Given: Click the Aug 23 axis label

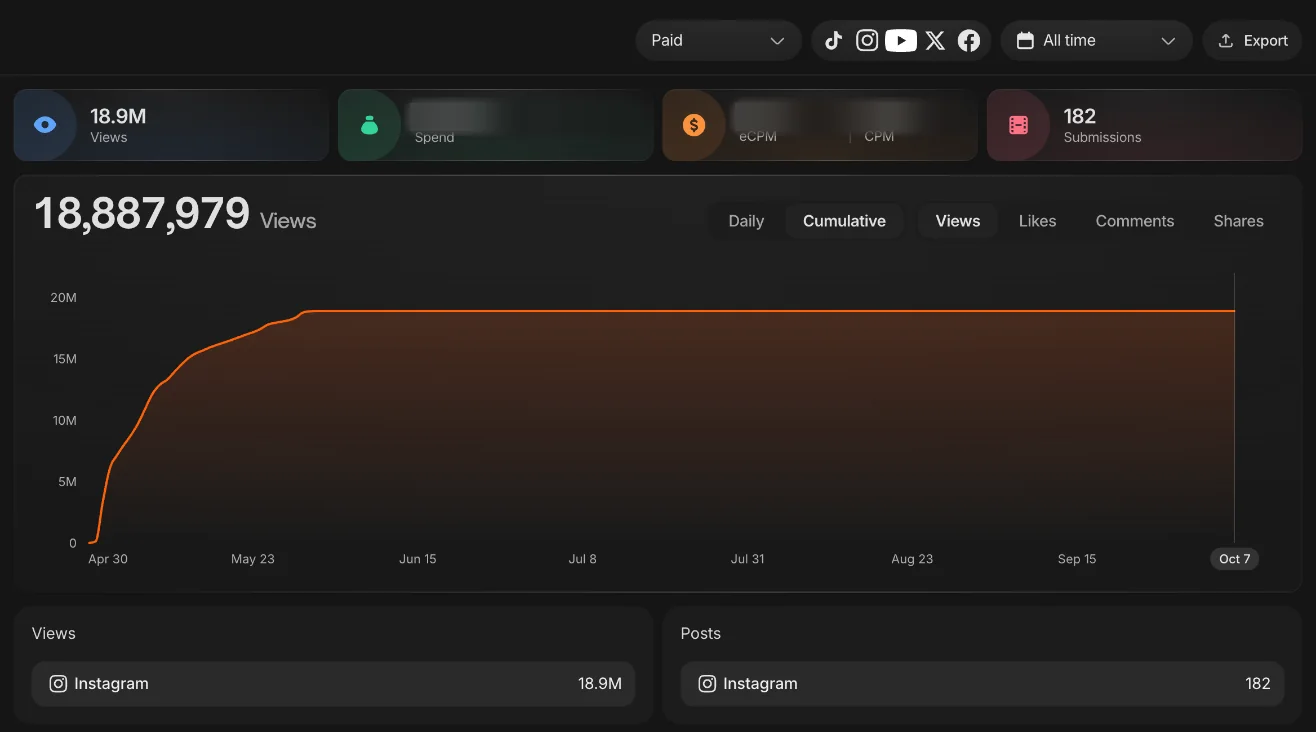Looking at the screenshot, I should (912, 559).
